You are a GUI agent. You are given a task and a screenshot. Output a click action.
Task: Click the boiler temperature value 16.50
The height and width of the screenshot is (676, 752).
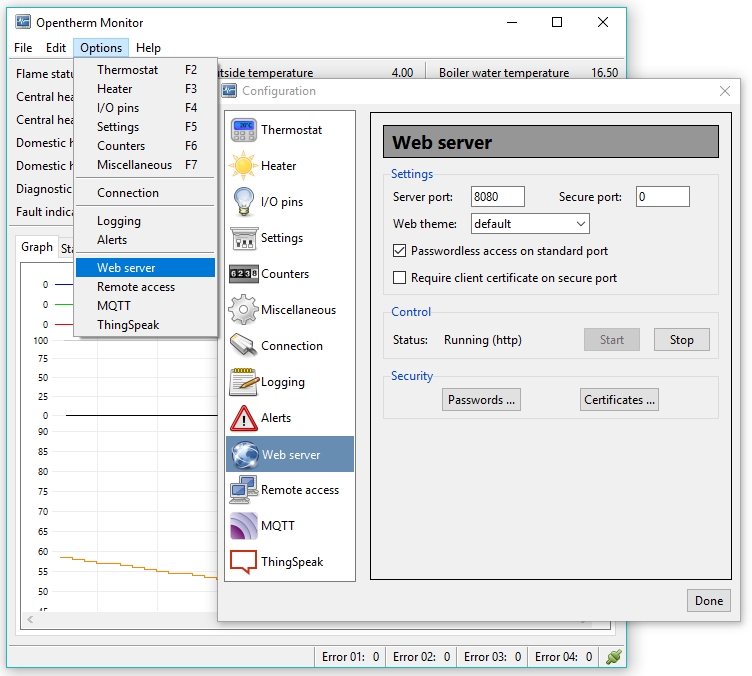(x=604, y=73)
